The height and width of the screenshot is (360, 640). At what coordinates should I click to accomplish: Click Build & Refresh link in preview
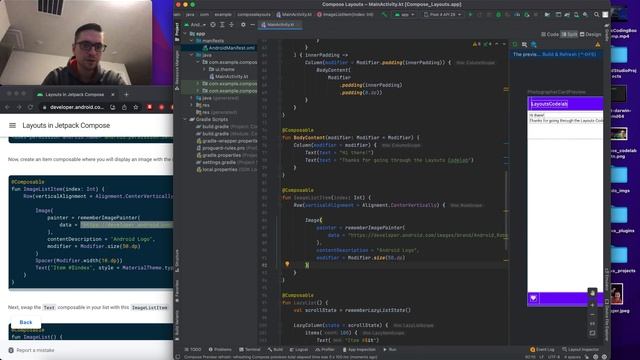click(x=569, y=54)
